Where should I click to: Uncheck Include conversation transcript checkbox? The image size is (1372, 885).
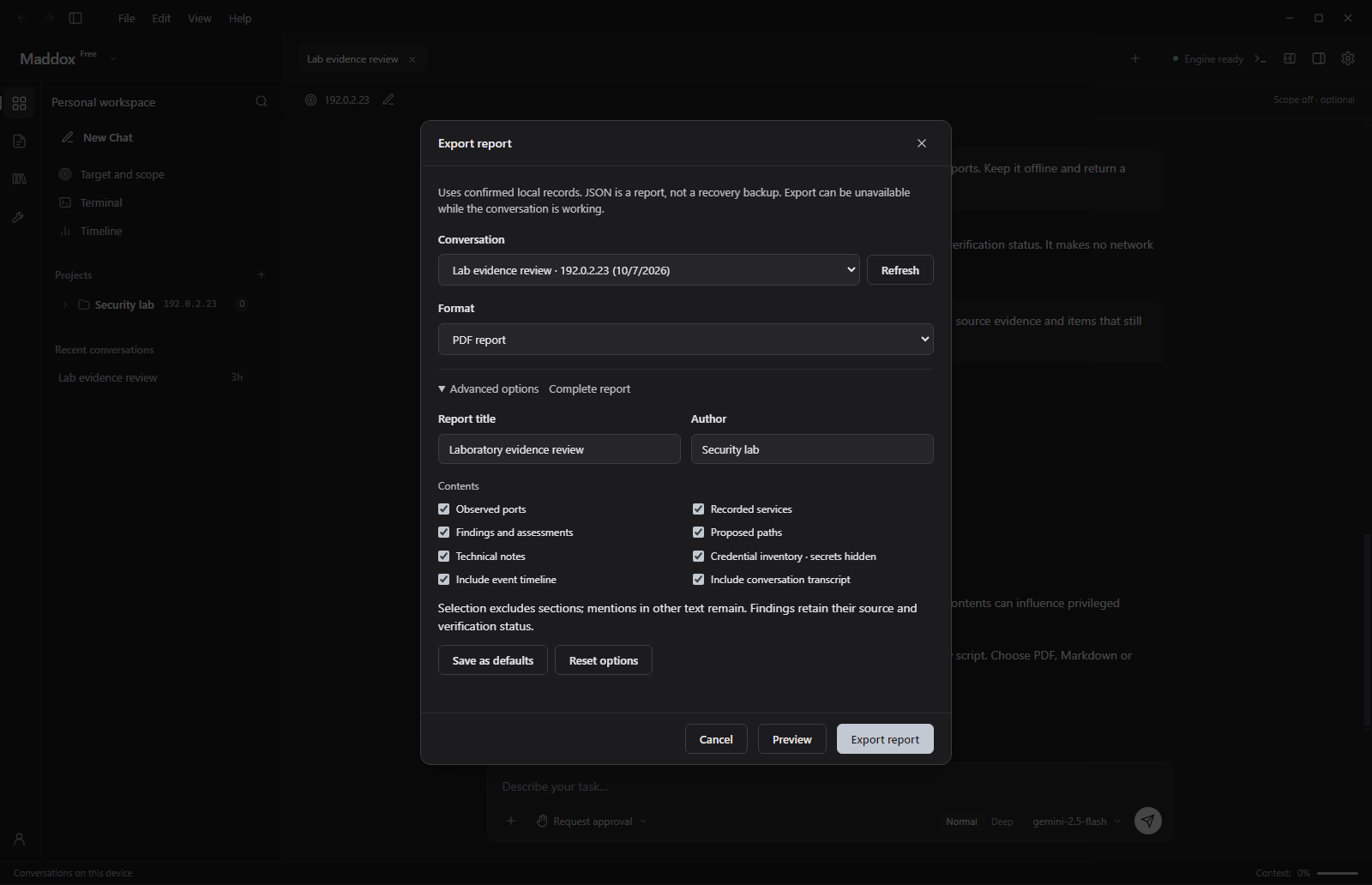tap(698, 579)
